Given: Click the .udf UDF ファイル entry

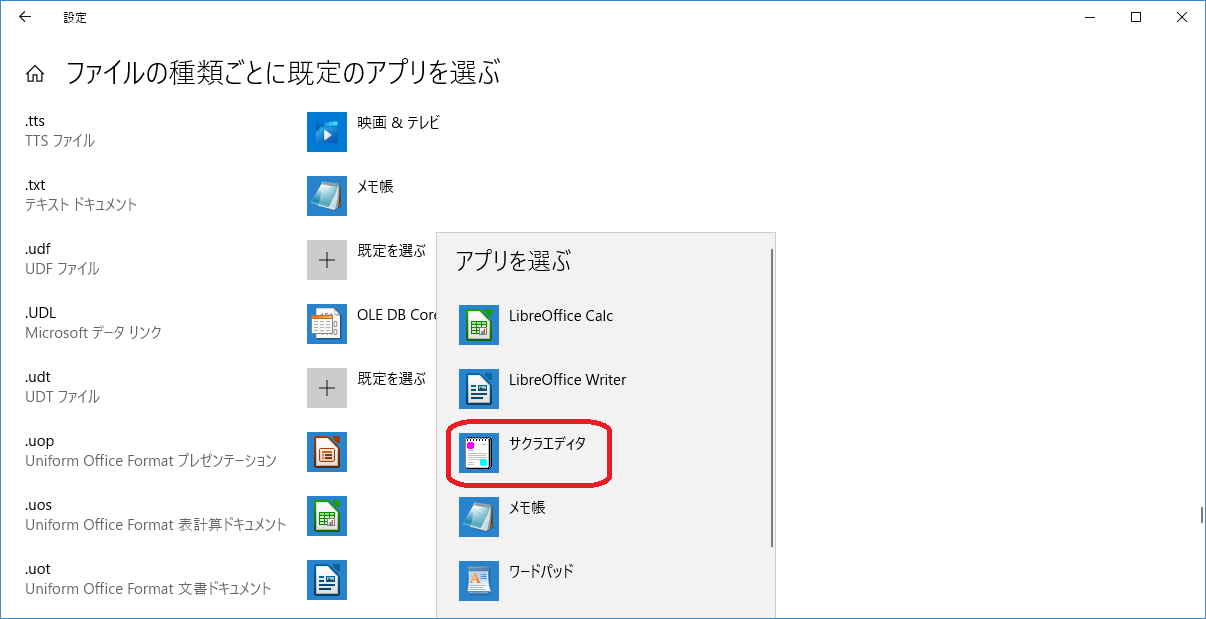Looking at the screenshot, I should [62, 259].
